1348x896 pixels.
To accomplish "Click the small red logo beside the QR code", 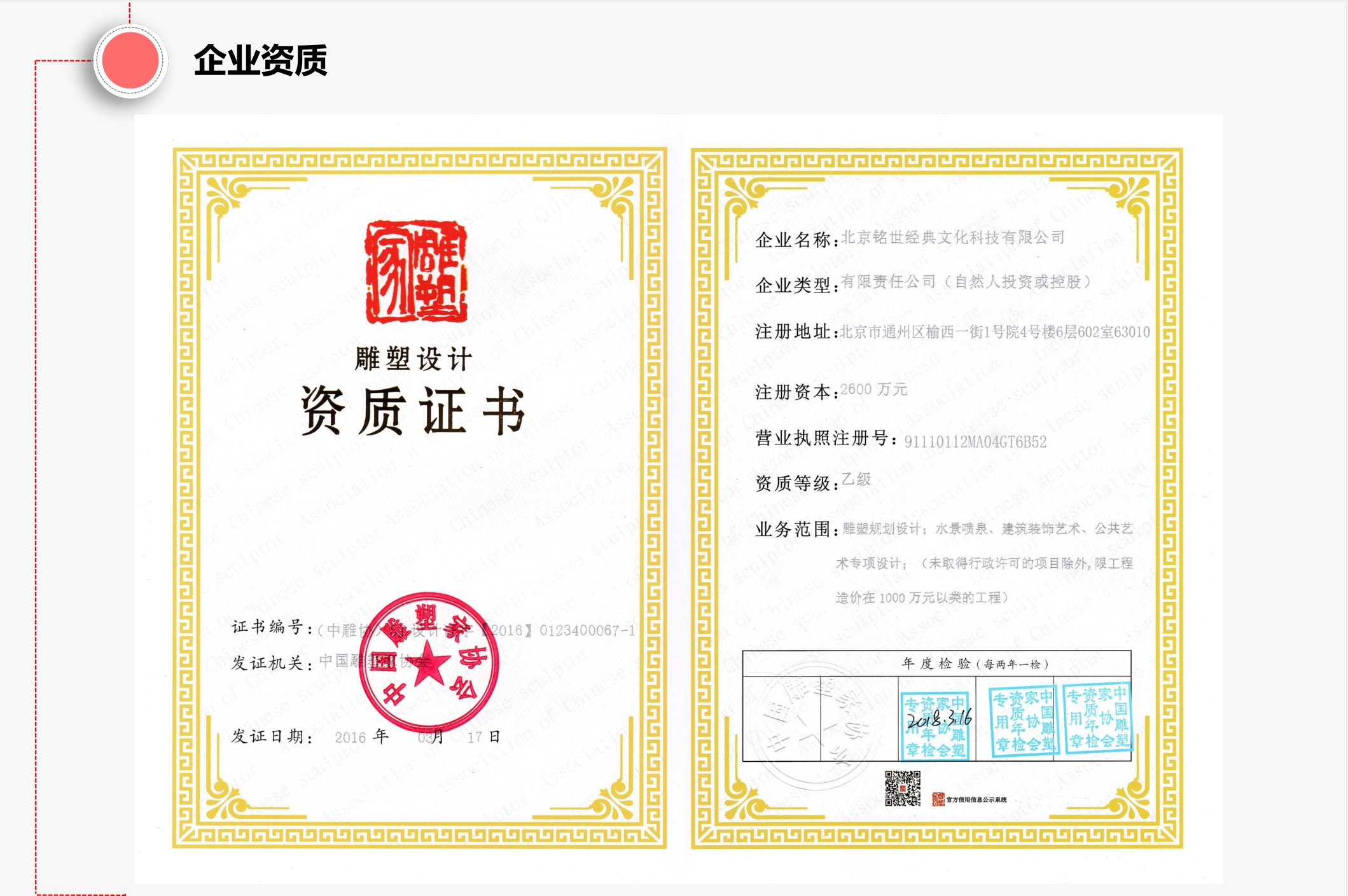I will click(x=938, y=799).
